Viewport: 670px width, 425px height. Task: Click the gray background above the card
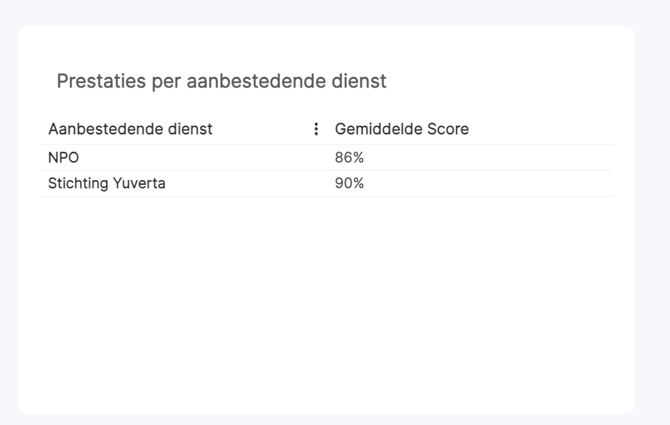(326, 13)
